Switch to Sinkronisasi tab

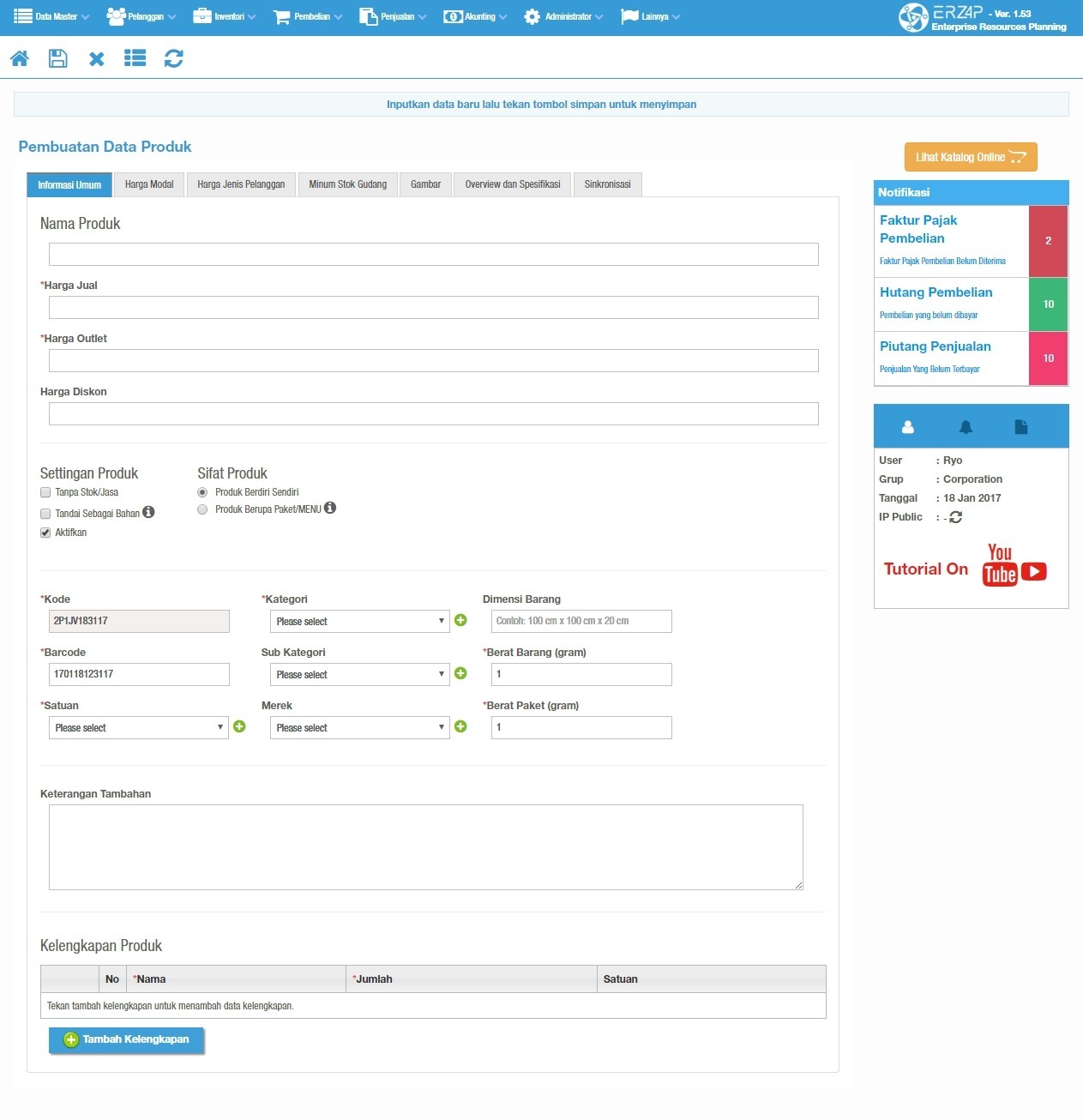pos(607,184)
